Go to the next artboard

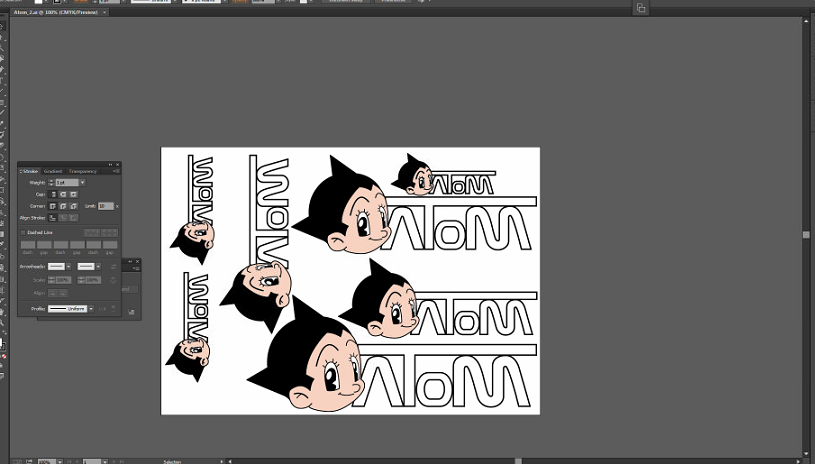(114, 461)
